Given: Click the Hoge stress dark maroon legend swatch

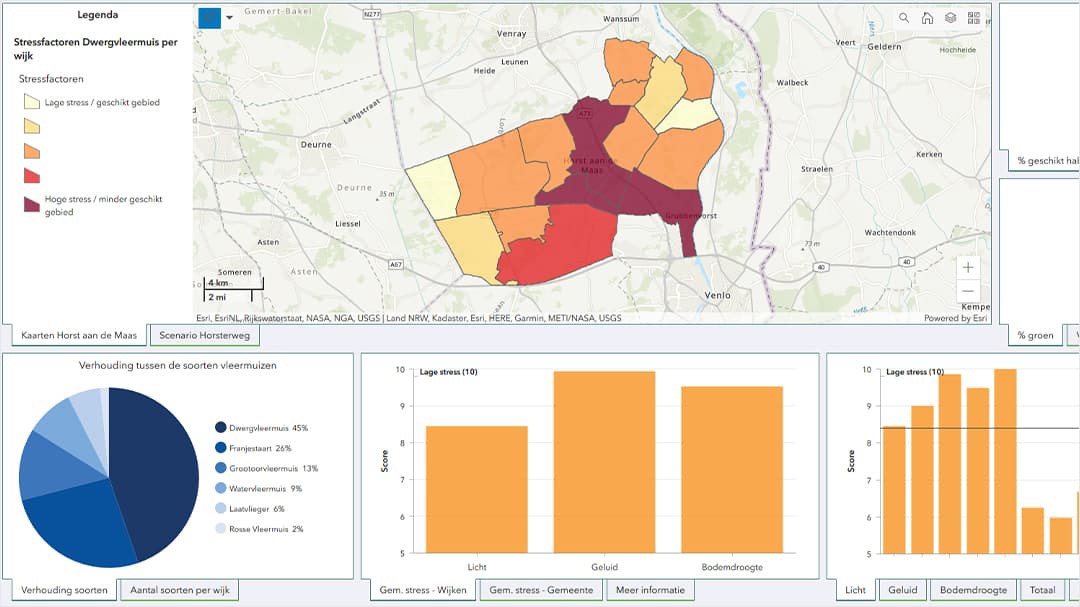Looking at the screenshot, I should click(x=32, y=204).
